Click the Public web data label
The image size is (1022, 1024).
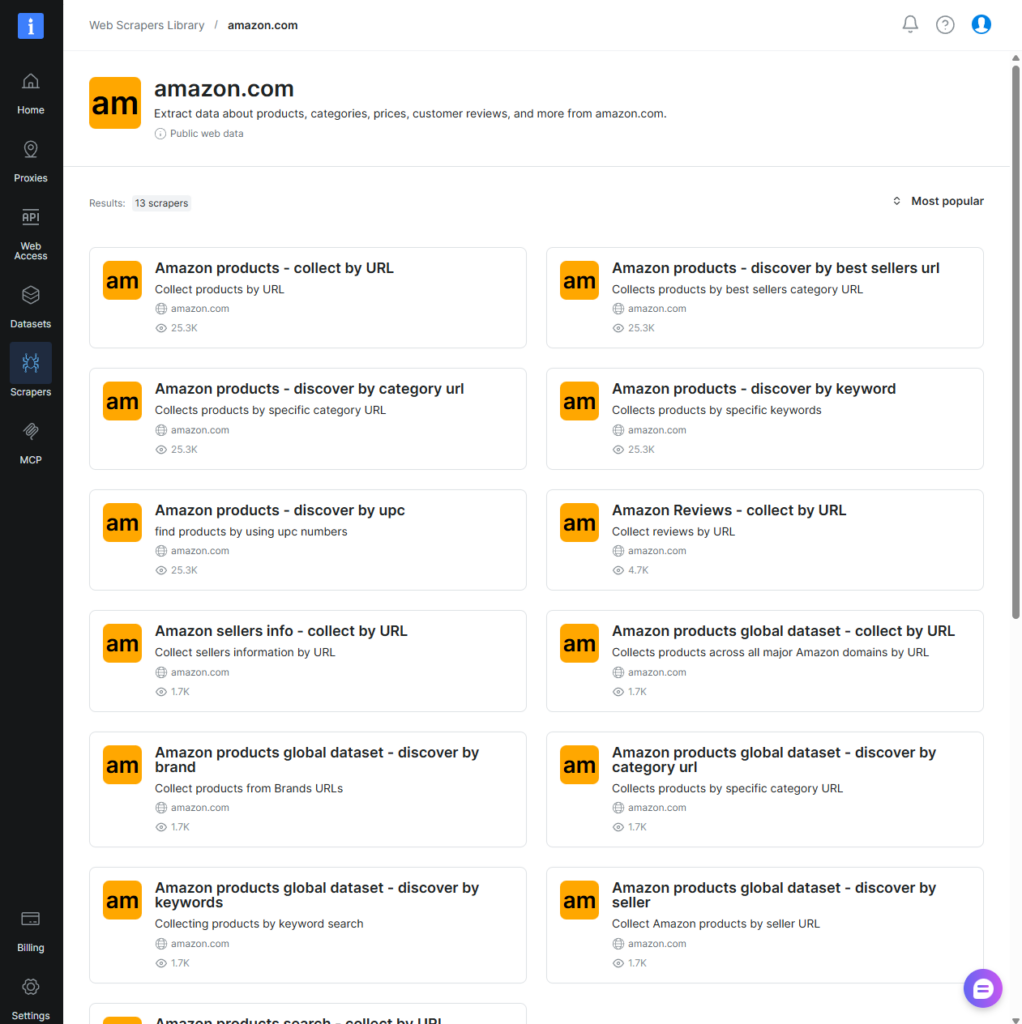click(206, 134)
